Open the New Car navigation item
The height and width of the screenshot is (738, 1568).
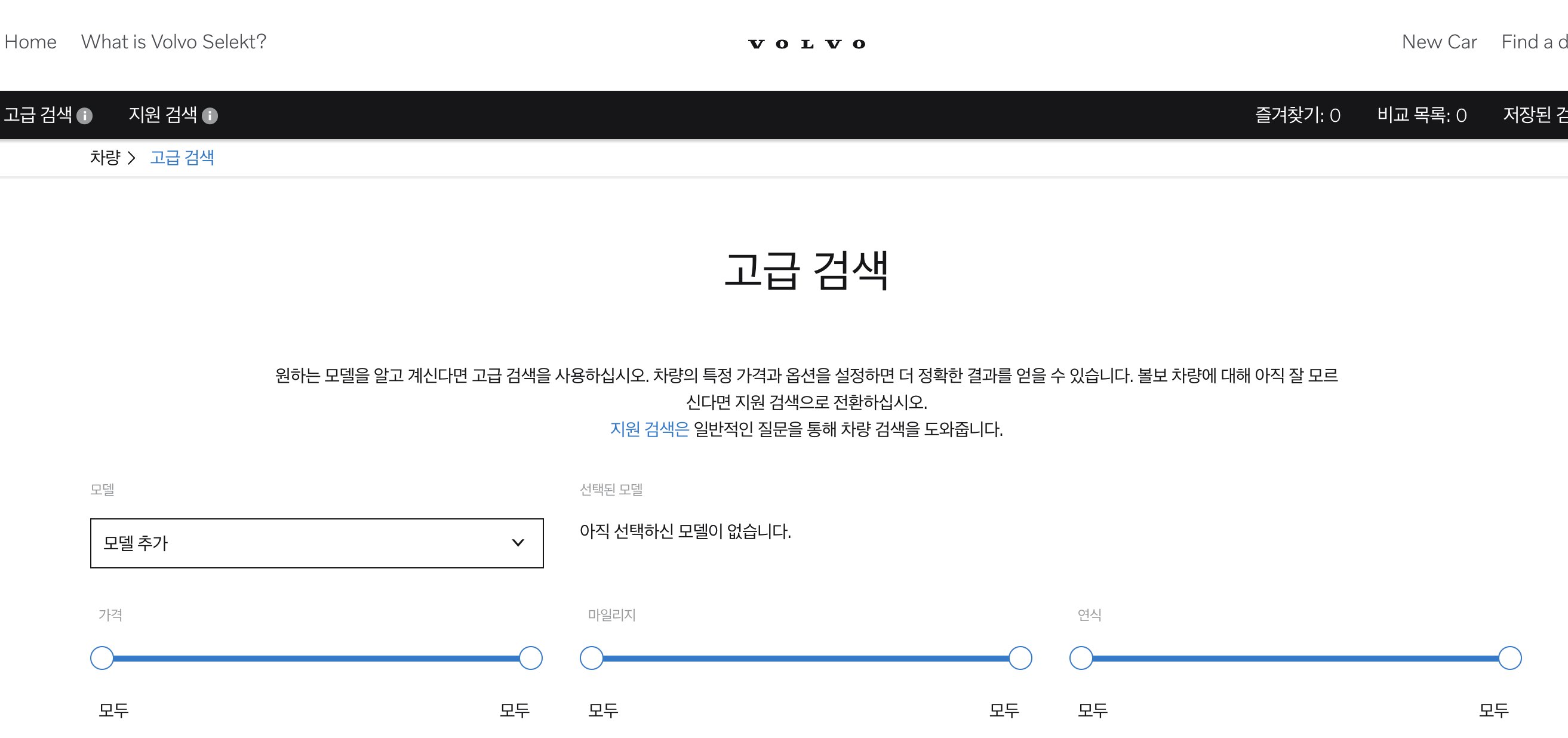point(1440,42)
